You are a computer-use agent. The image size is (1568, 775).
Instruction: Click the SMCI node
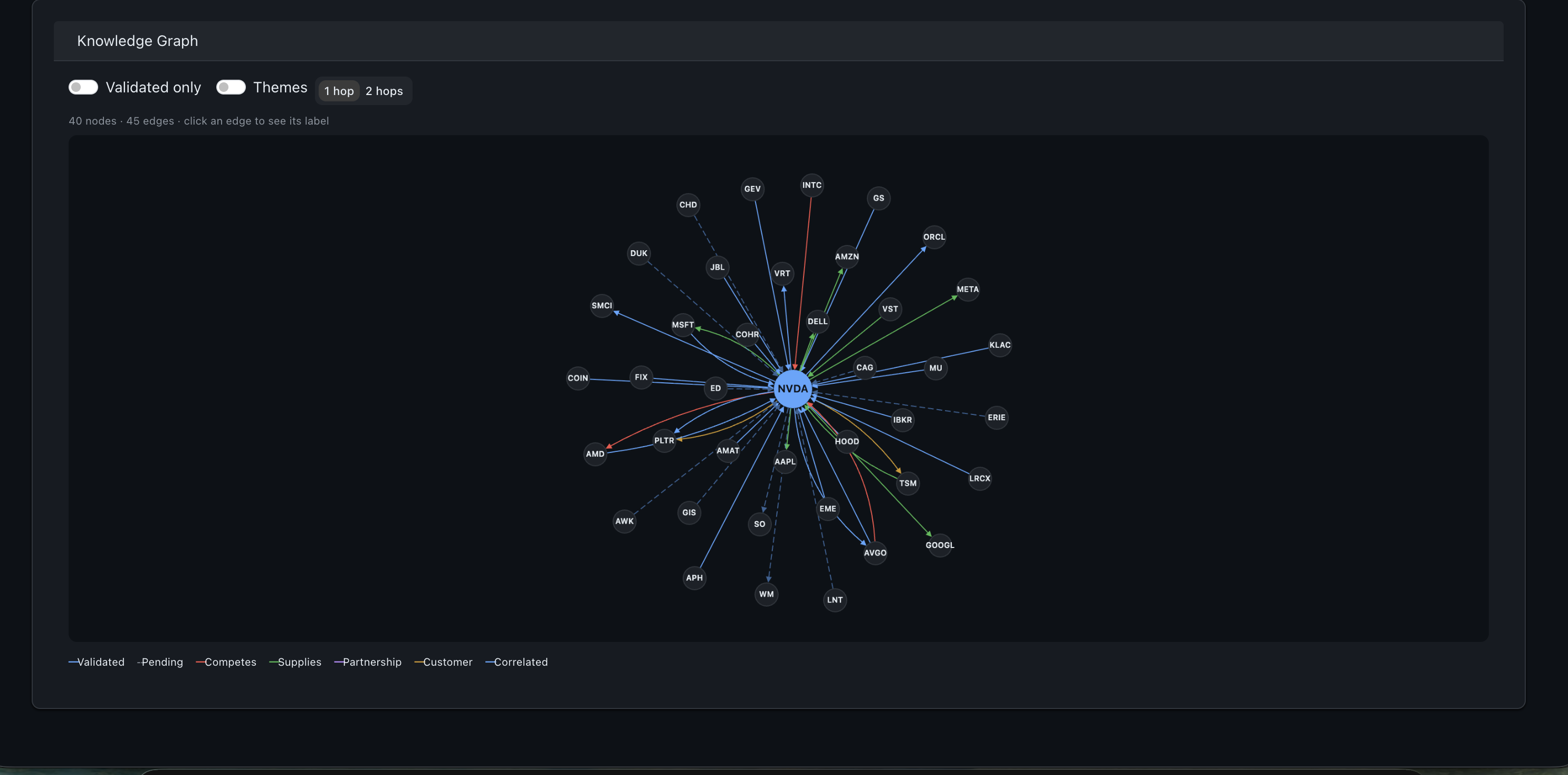601,306
